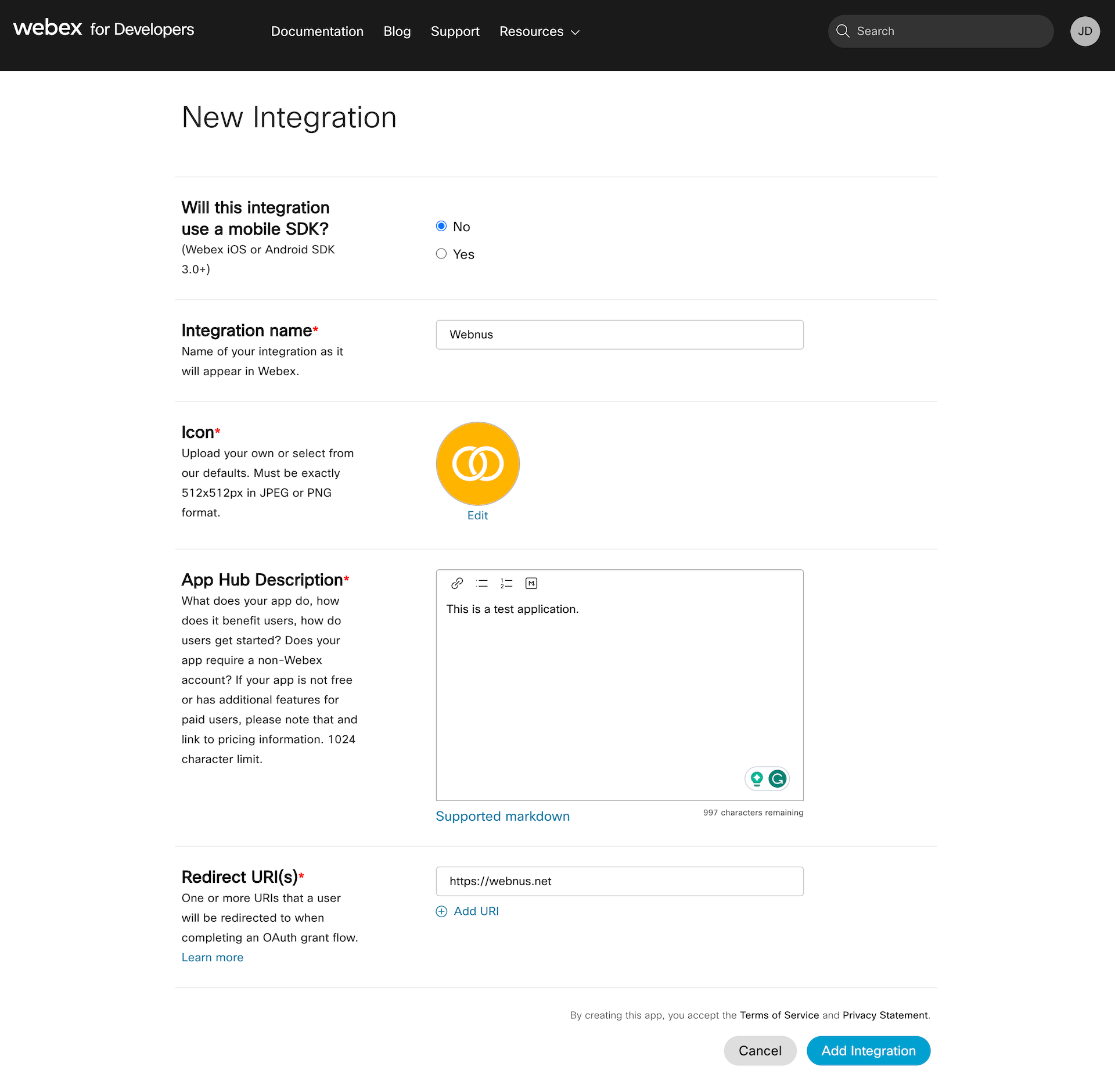This screenshot has height=1092, width=1115.
Task: Click the numbered list icon in editor toolbar
Action: [506, 583]
